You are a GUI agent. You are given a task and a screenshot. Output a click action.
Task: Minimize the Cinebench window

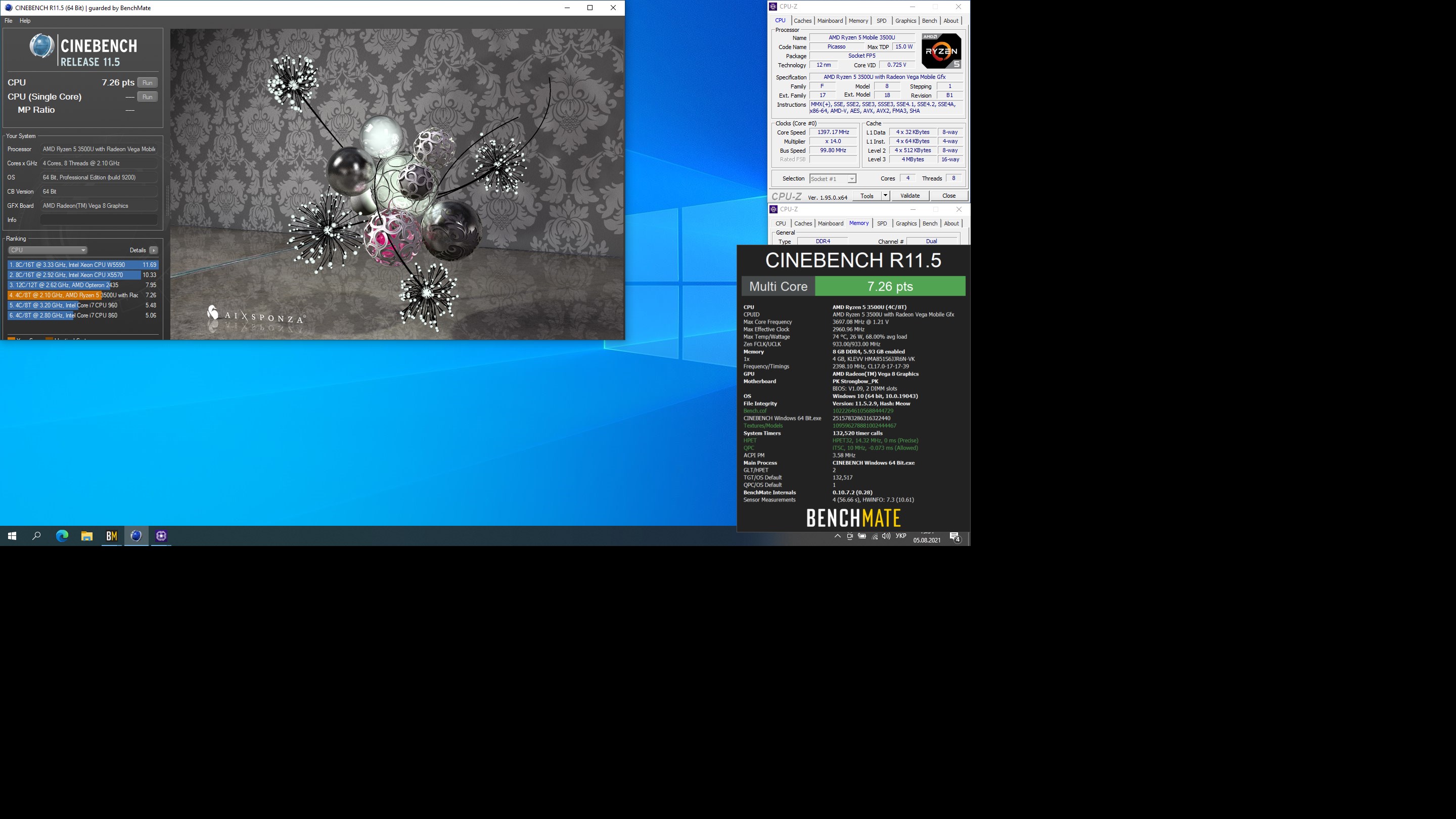(567, 8)
